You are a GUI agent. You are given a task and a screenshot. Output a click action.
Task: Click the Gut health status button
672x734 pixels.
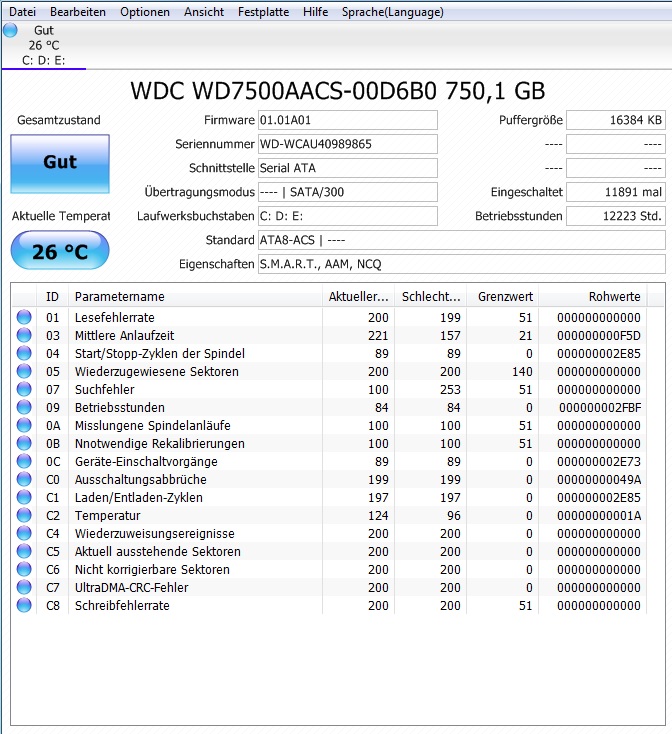click(x=60, y=164)
